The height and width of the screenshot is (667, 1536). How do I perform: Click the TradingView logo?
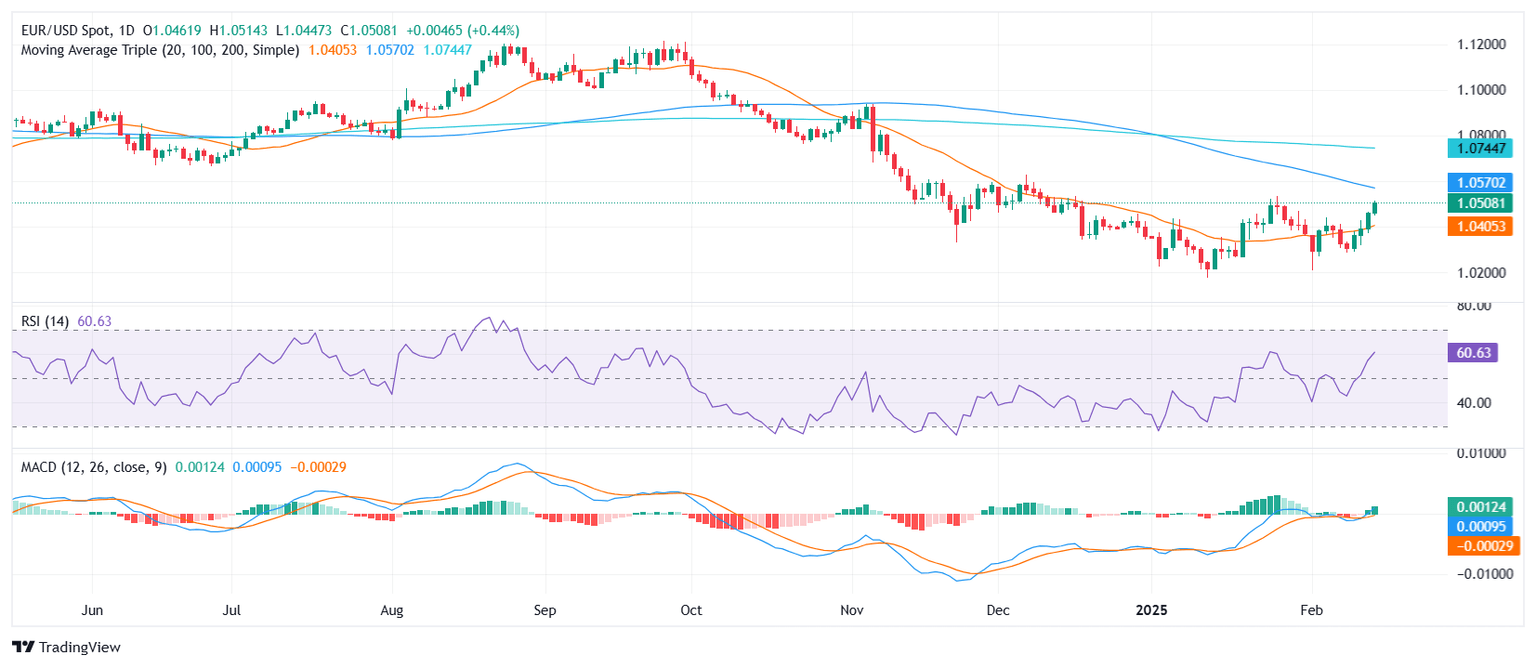(x=66, y=647)
